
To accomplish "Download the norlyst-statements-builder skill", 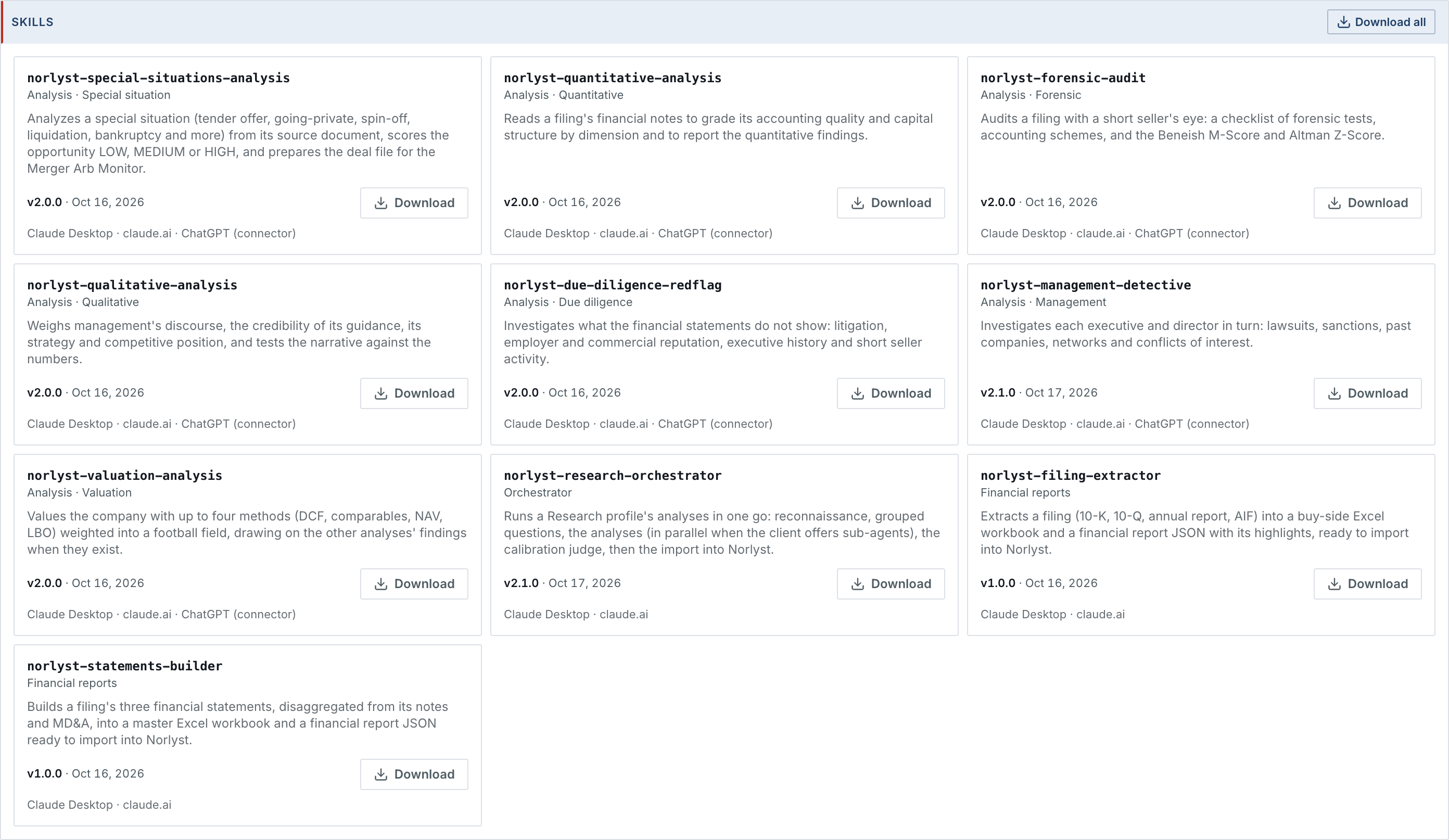I will [414, 774].
